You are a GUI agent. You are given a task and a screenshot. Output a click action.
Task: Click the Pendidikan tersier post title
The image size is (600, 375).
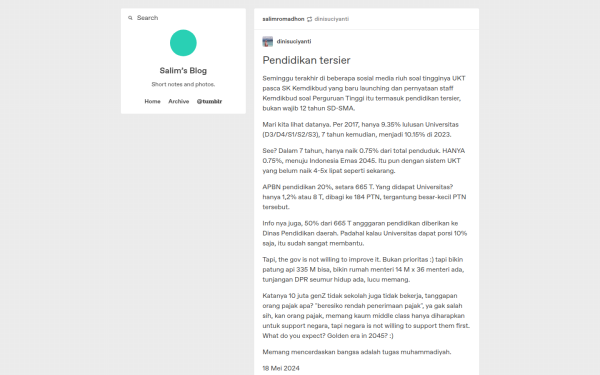tap(307, 60)
